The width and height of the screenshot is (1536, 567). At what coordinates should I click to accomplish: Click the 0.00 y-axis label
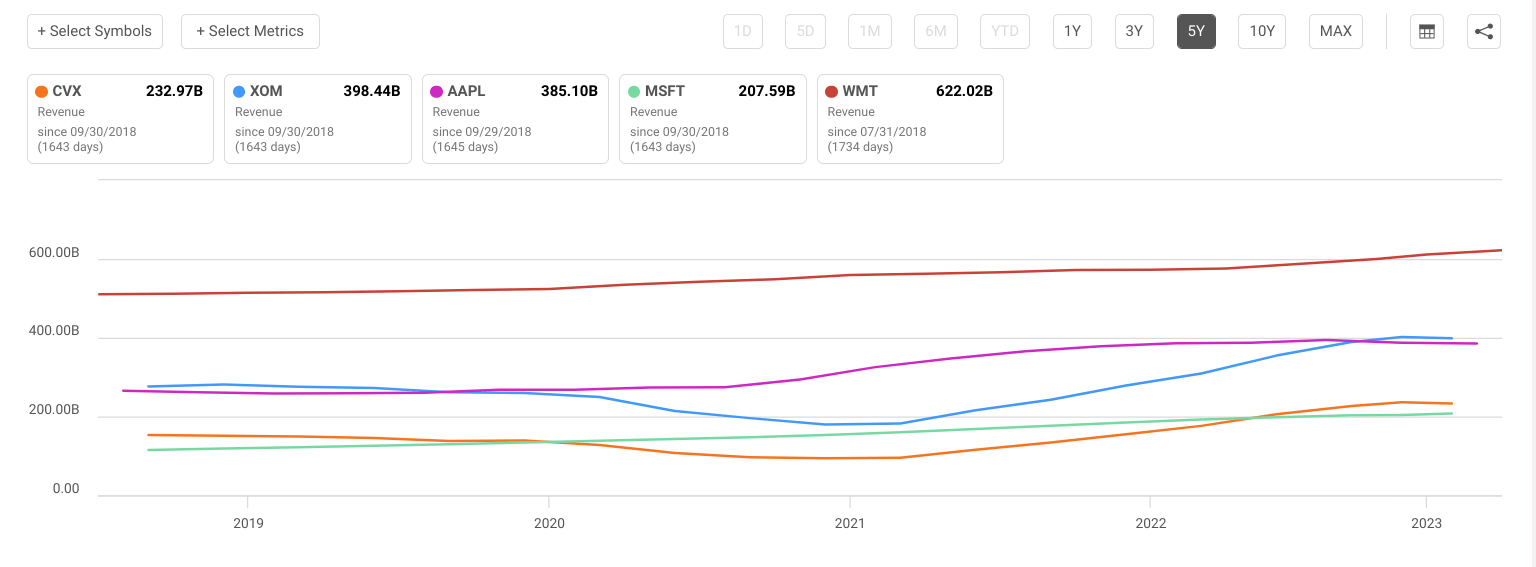click(x=66, y=489)
